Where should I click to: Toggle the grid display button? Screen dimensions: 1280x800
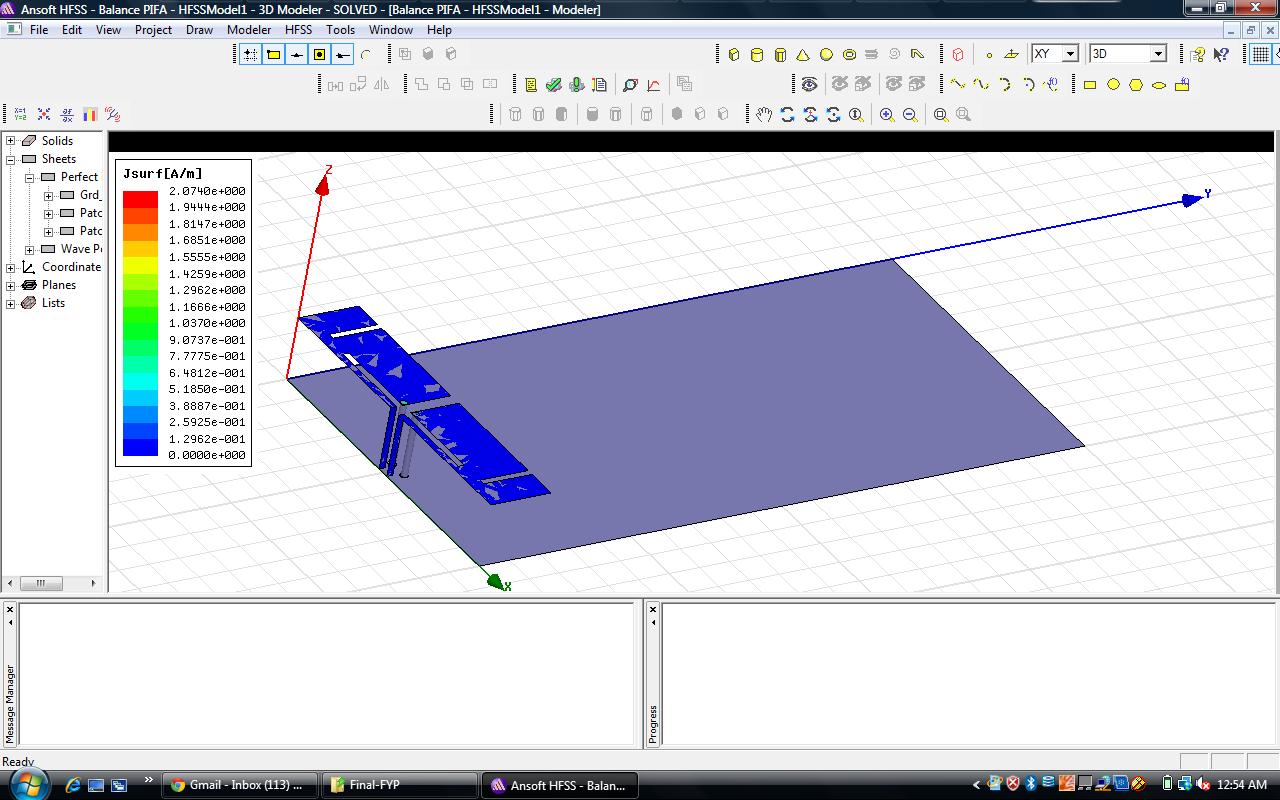click(1261, 54)
